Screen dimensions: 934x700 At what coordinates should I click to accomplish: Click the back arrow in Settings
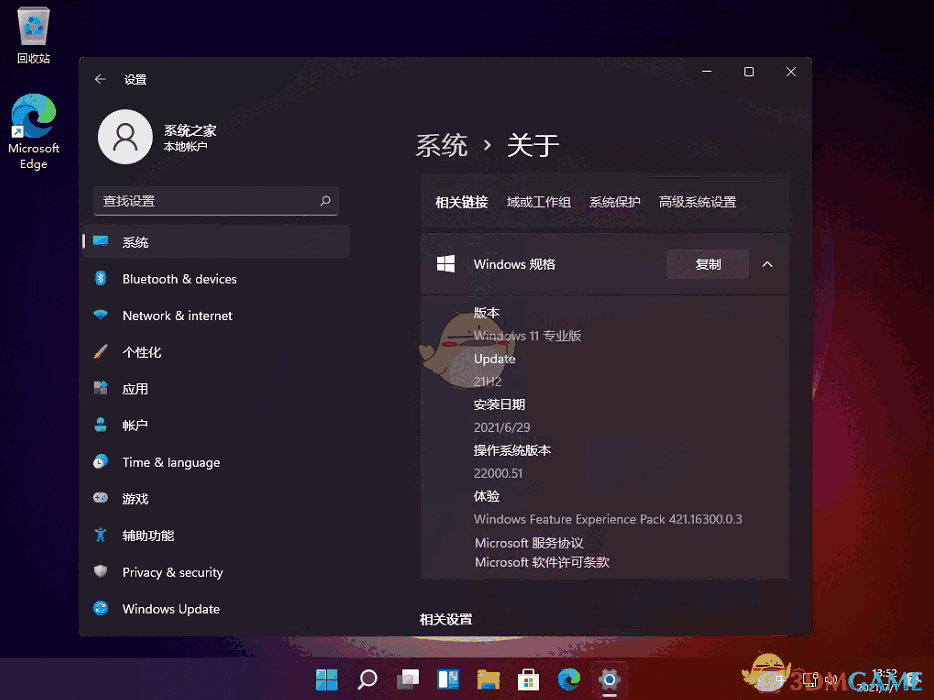pyautogui.click(x=100, y=79)
